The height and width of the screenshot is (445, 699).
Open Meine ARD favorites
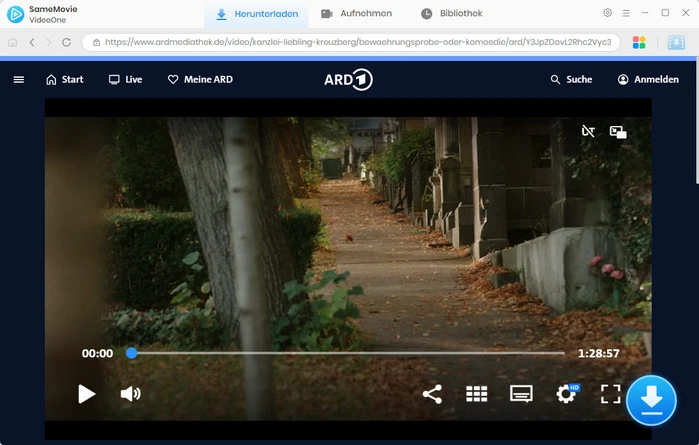(x=200, y=80)
